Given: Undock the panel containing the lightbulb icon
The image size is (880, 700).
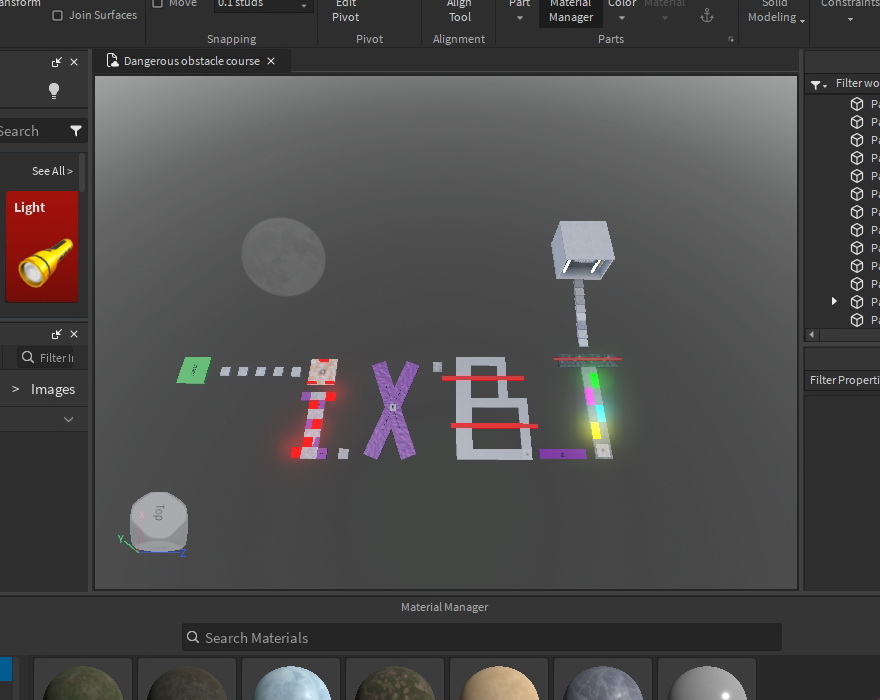Looking at the screenshot, I should 56,62.
